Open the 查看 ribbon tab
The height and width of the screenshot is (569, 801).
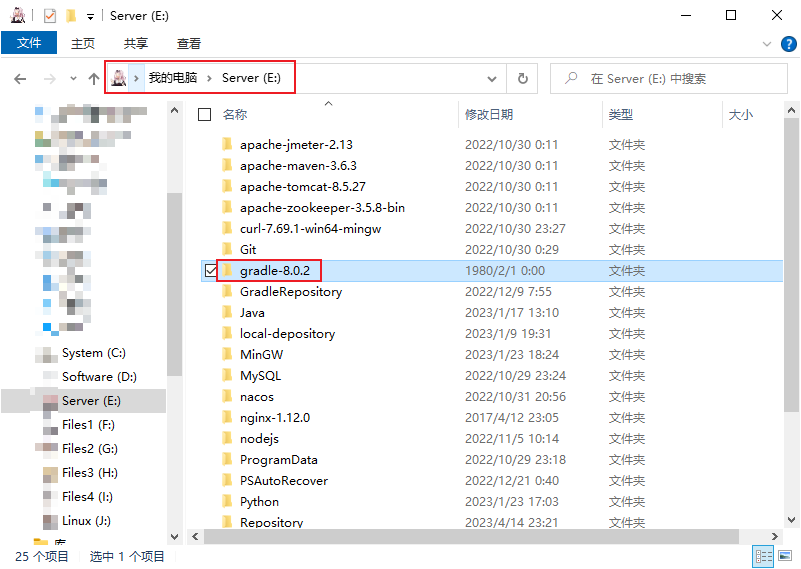(x=189, y=43)
